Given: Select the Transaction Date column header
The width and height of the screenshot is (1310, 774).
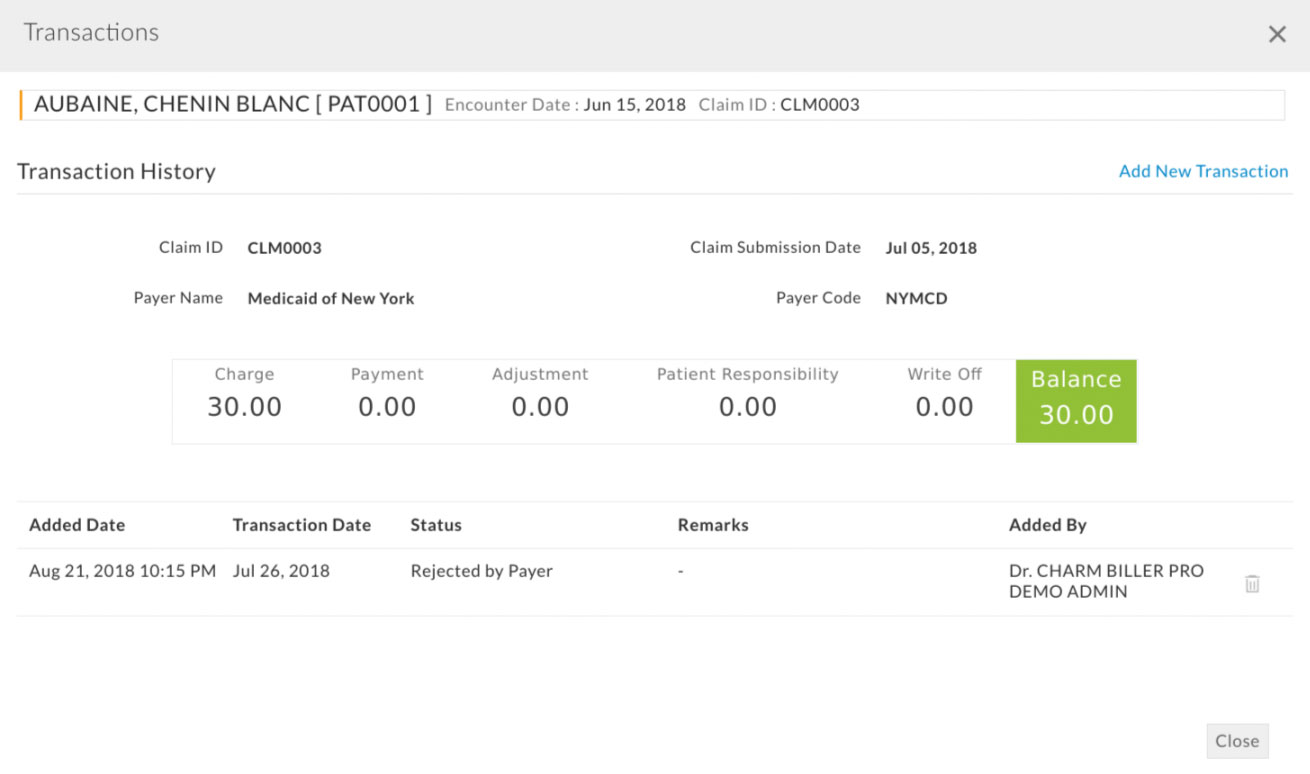Looking at the screenshot, I should pyautogui.click(x=302, y=525).
